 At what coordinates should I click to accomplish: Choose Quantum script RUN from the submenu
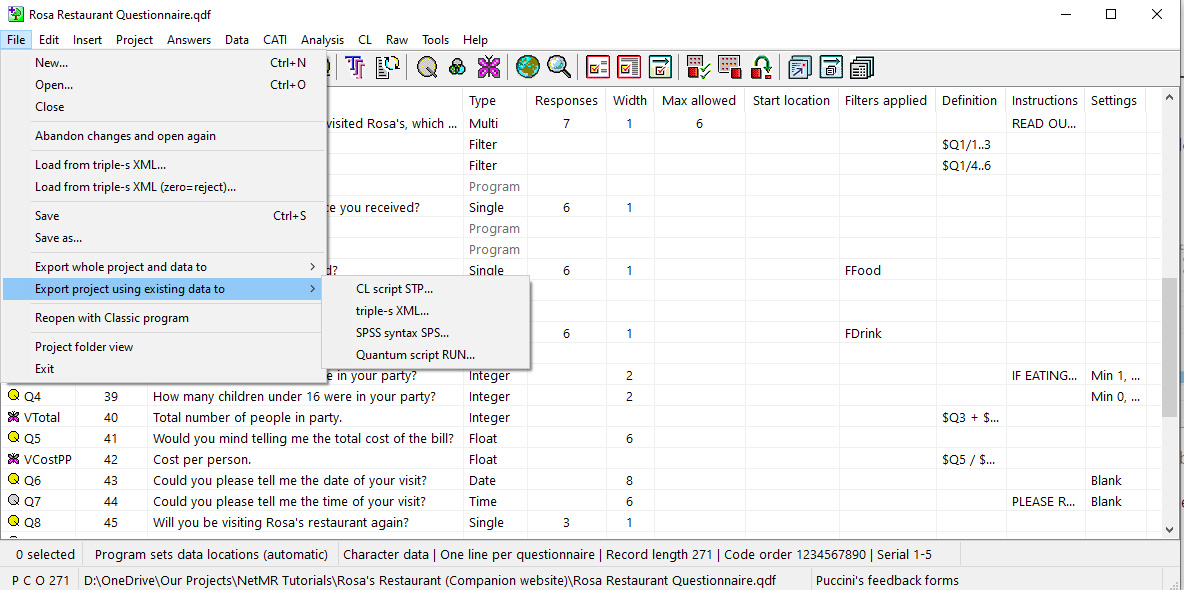(x=415, y=354)
